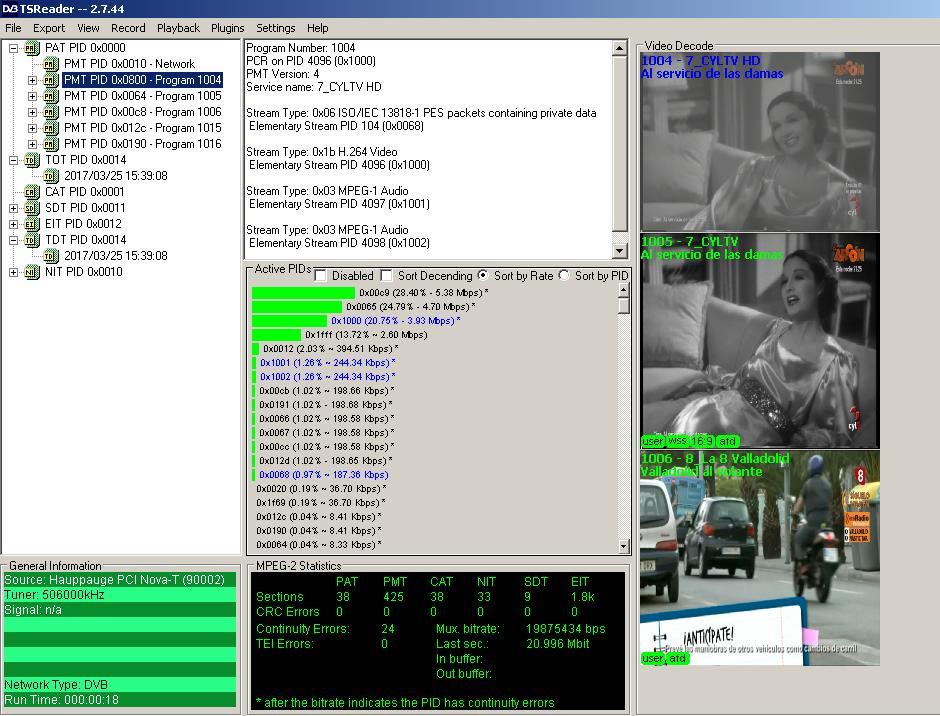
Task: Select the Sort by PID radio button
Action: (x=564, y=275)
